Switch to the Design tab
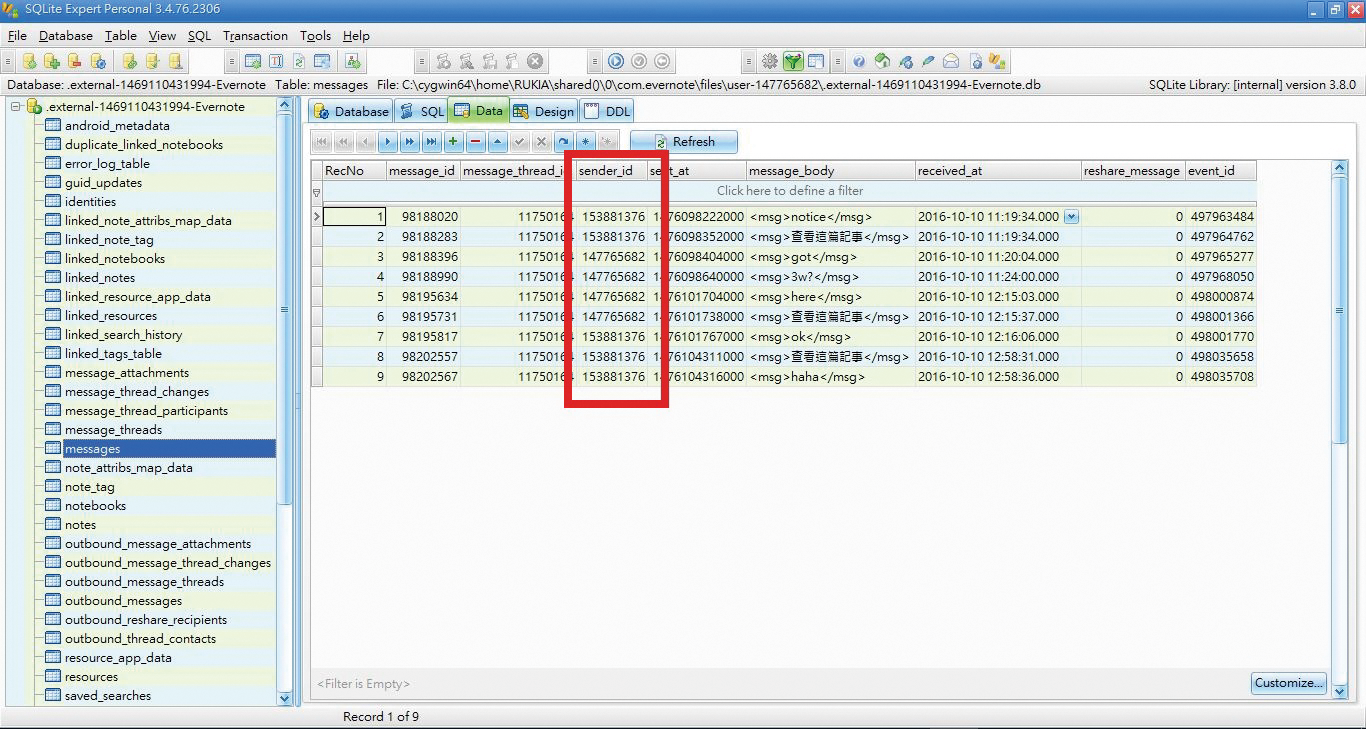Image resolution: width=1366 pixels, height=729 pixels. (x=543, y=111)
